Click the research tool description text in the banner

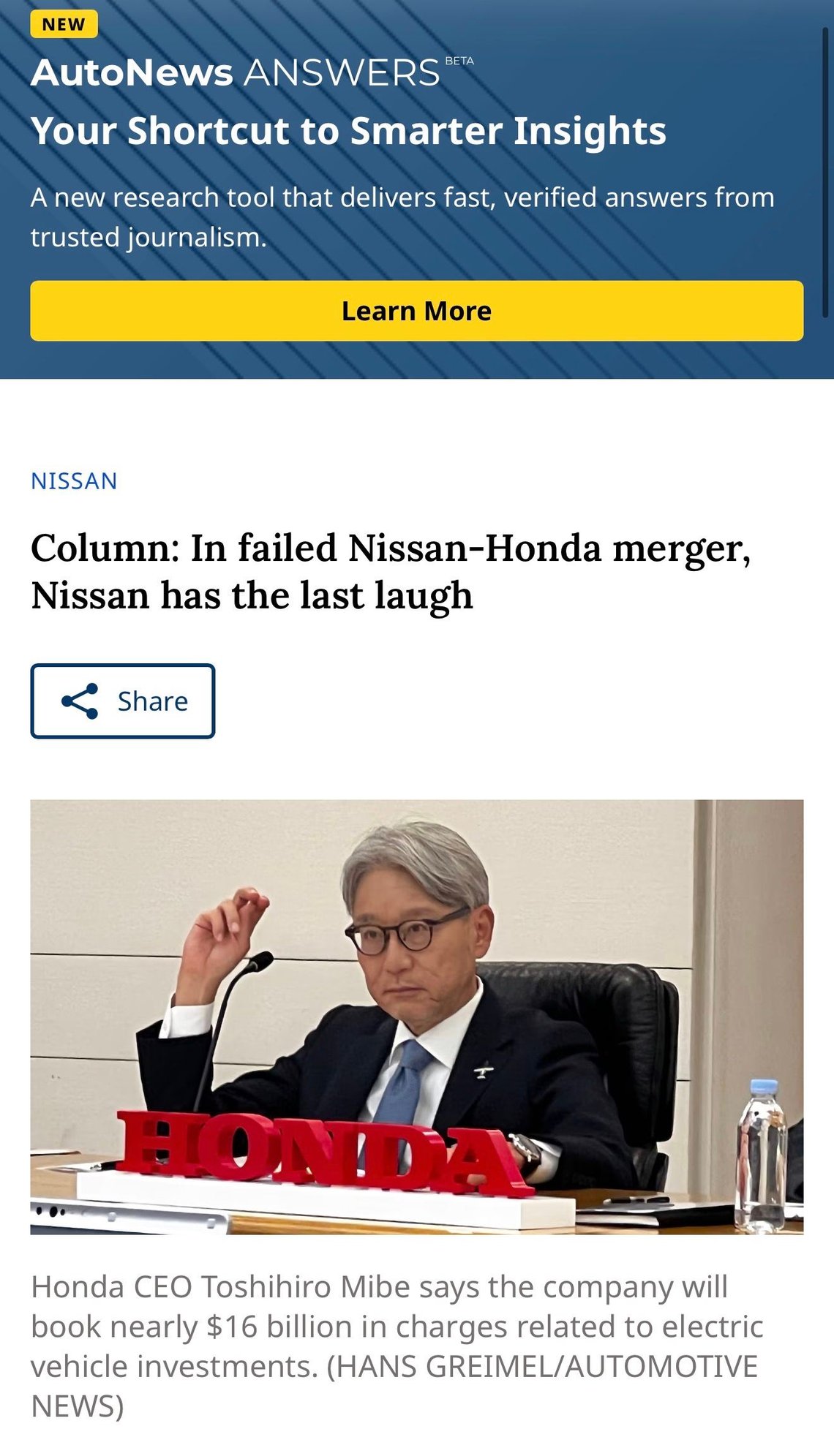[x=402, y=217]
